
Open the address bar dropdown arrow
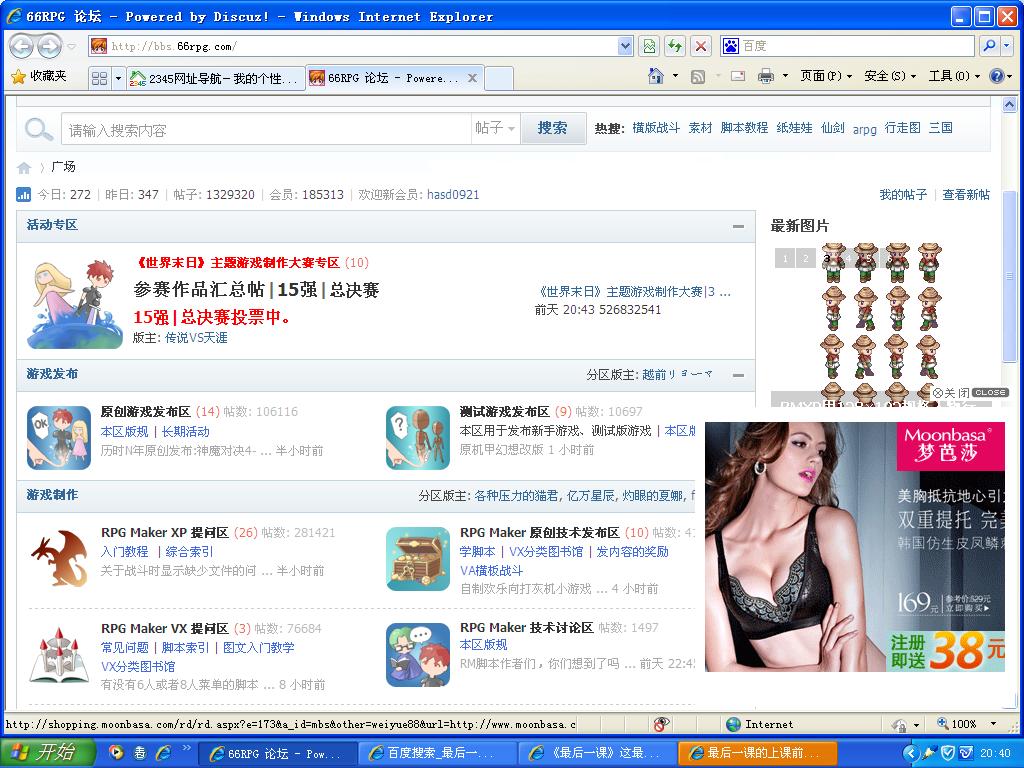[x=625, y=46]
